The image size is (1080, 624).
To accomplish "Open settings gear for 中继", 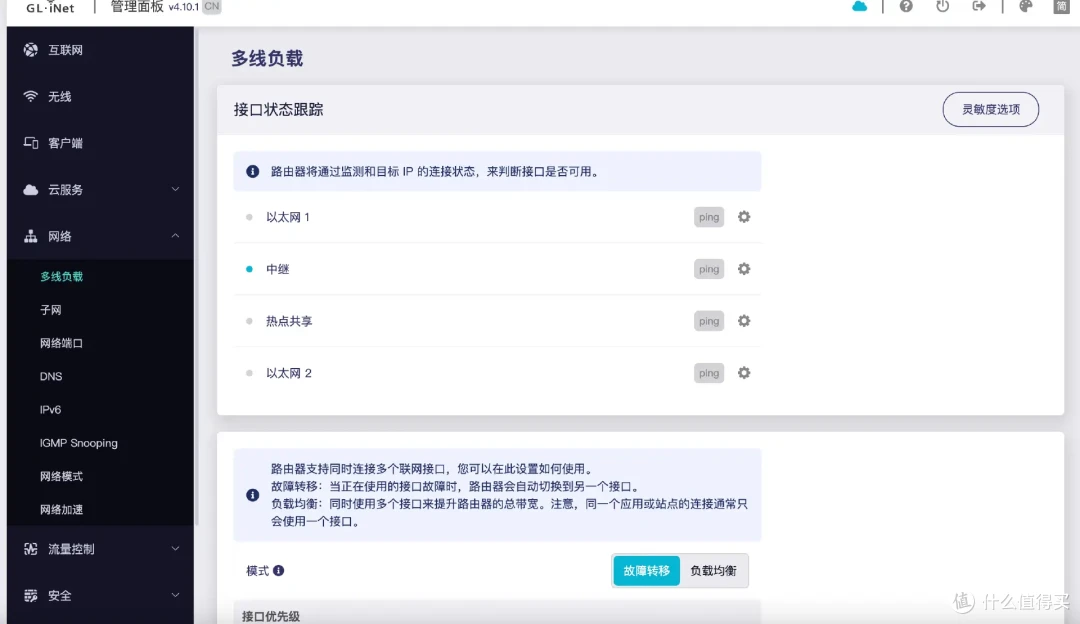I will (x=744, y=269).
